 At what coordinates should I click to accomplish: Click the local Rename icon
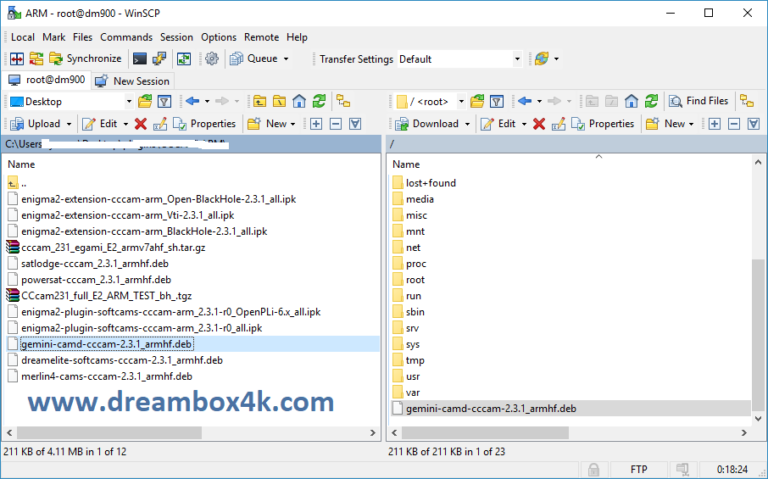[x=160, y=124]
